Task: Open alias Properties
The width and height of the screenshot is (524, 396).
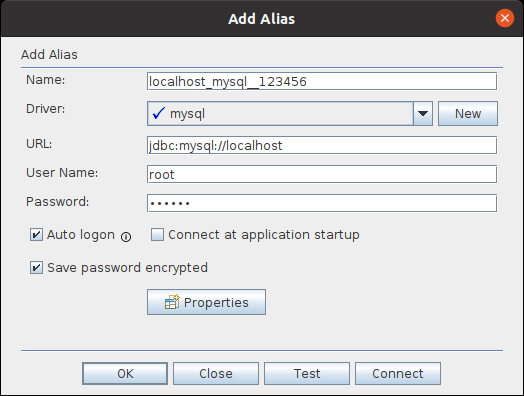Action: pos(207,302)
